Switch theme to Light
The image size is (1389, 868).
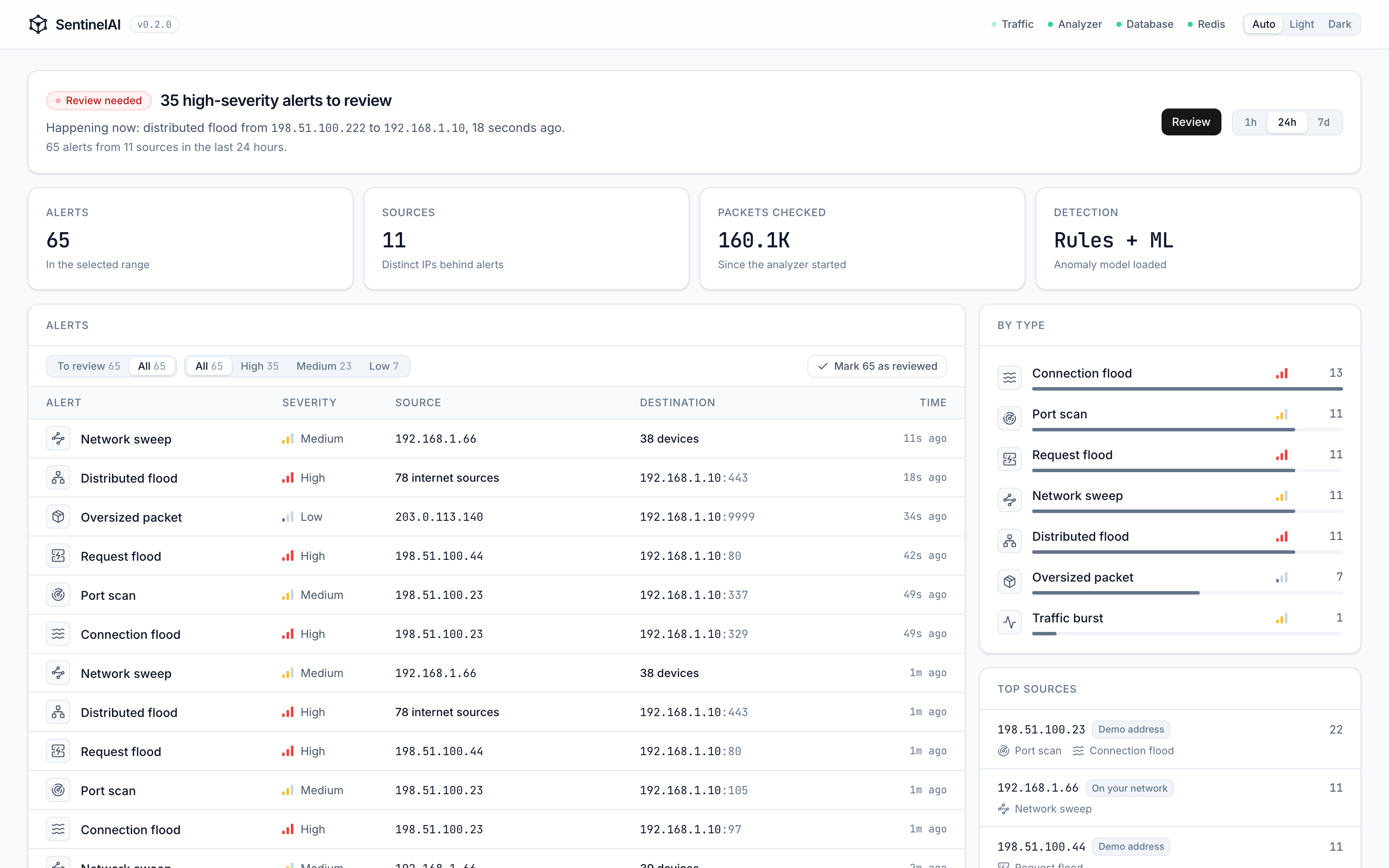tap(1301, 24)
